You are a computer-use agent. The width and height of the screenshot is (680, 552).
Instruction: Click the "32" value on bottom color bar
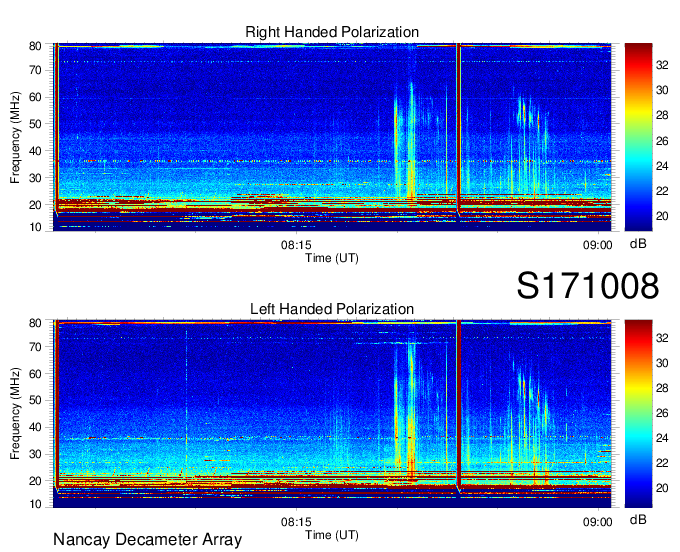(x=662, y=338)
